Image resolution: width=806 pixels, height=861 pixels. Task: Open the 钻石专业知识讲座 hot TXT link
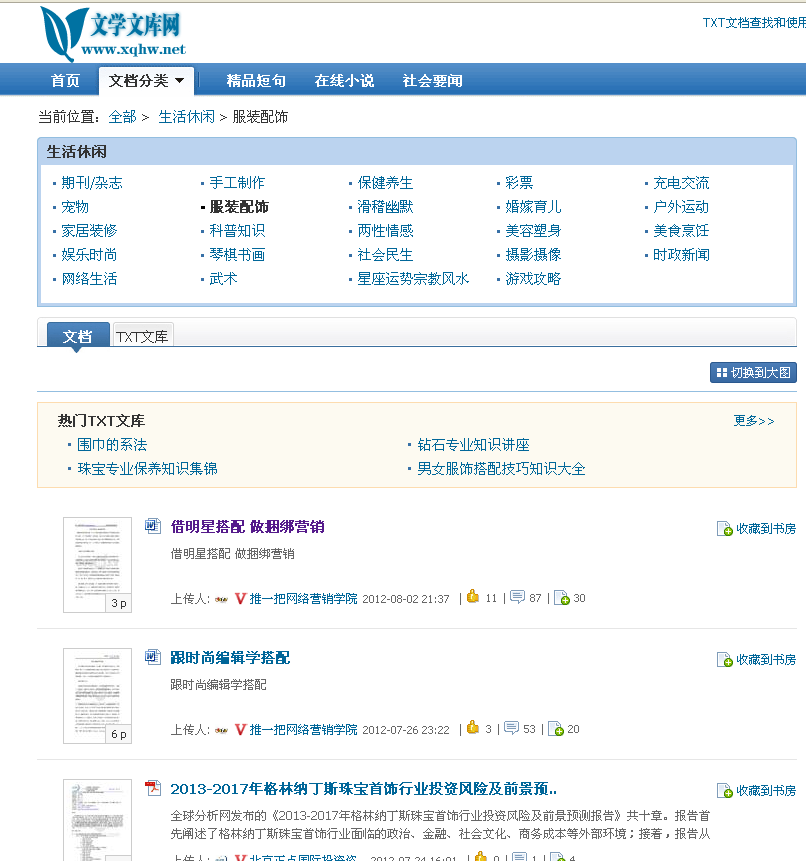click(473, 445)
